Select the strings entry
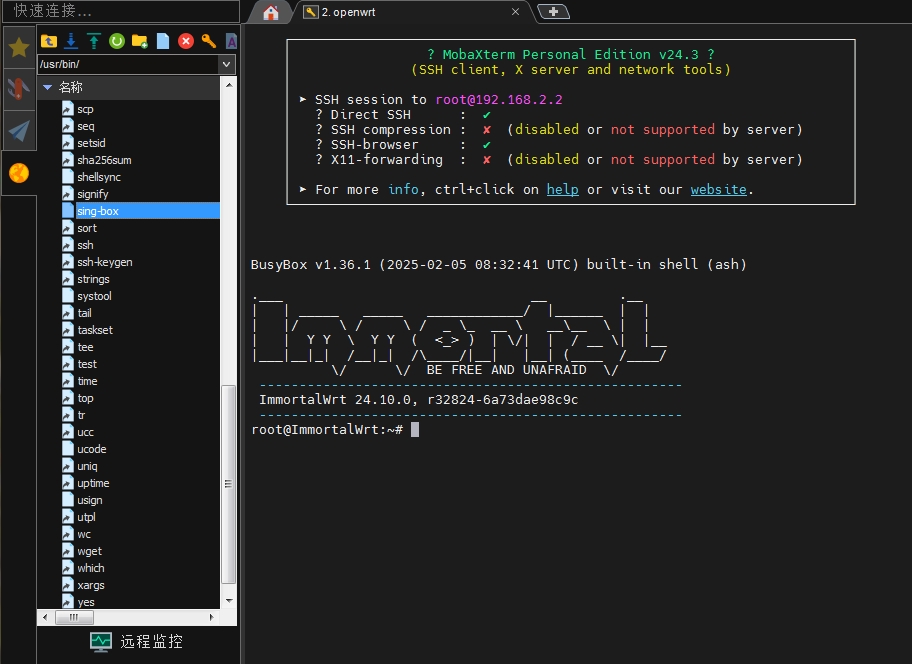Viewport: 912px width, 664px height. 93,279
